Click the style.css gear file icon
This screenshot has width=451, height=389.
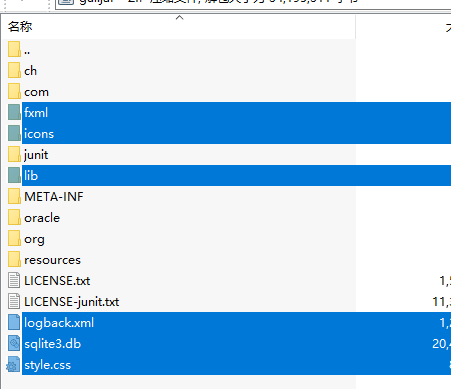pyautogui.click(x=13, y=364)
